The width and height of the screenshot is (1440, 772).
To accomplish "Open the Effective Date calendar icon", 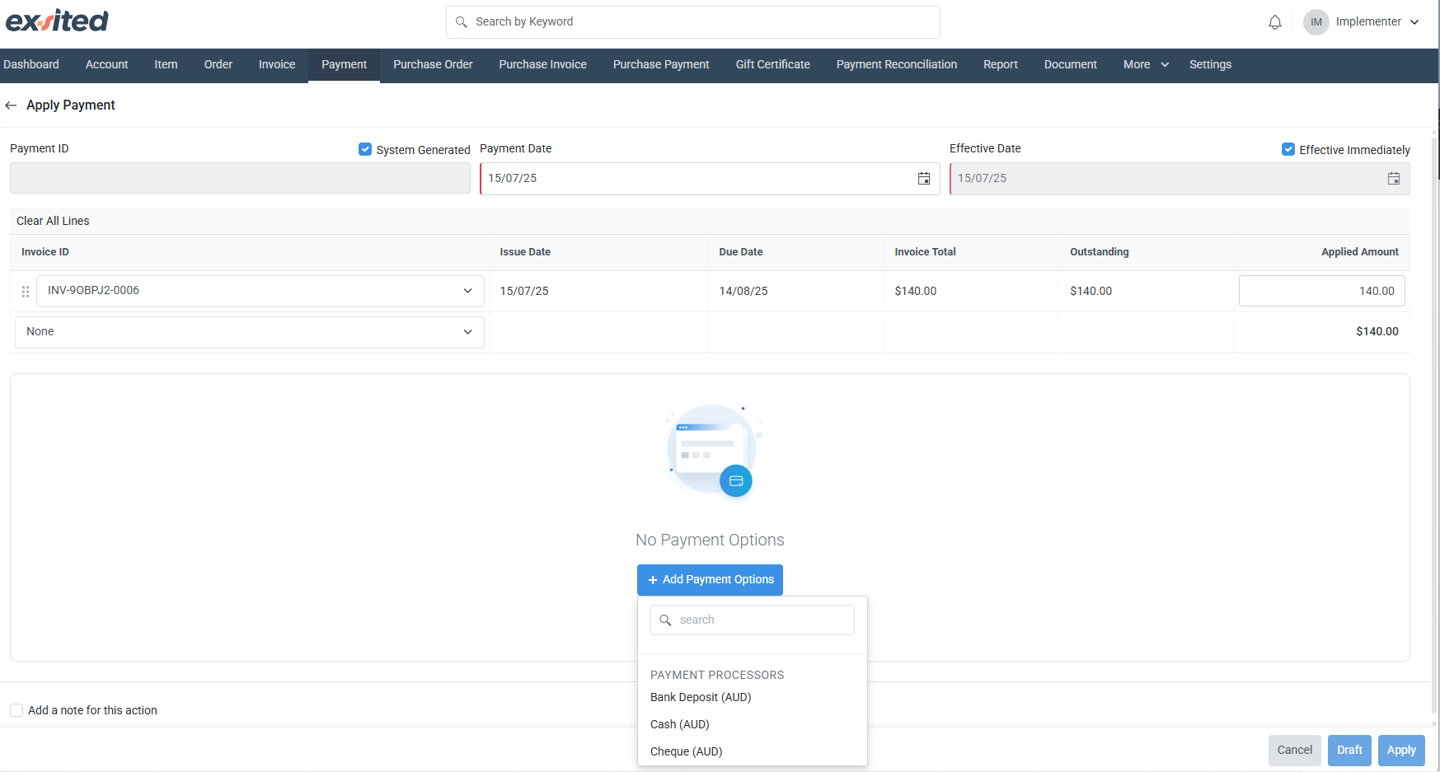I will pos(1393,179).
